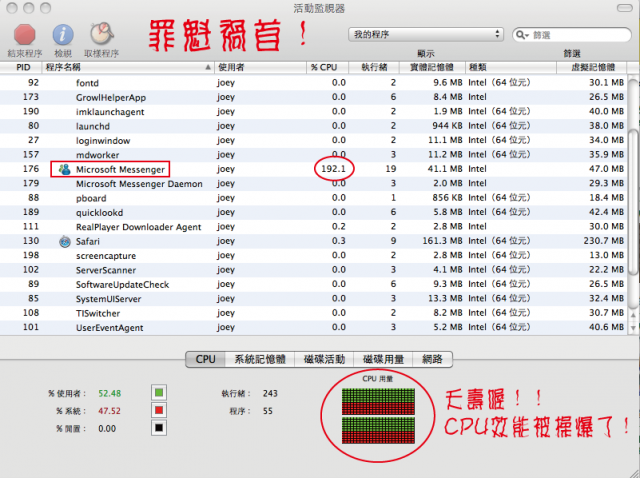The width and height of the screenshot is (640, 478).
Task: Click the 篩選 search input field
Action: (x=571, y=35)
